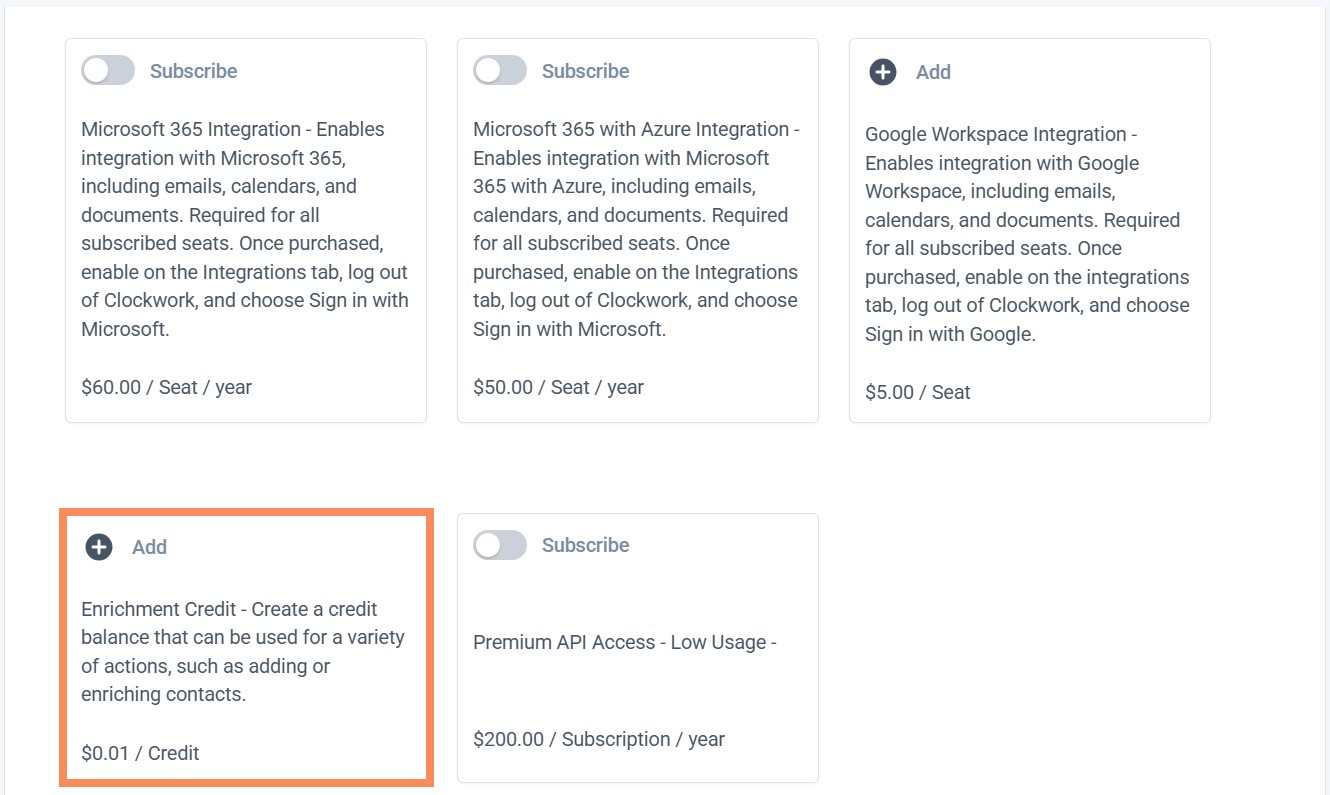Screen dimensions: 1330x795
Task: Select the Microsoft 365 with Azure description
Action: pyautogui.click(x=637, y=229)
